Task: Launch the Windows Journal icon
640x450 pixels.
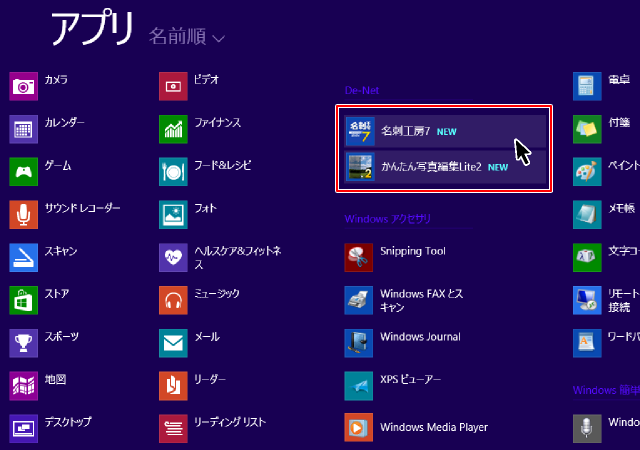Action: tap(359, 343)
